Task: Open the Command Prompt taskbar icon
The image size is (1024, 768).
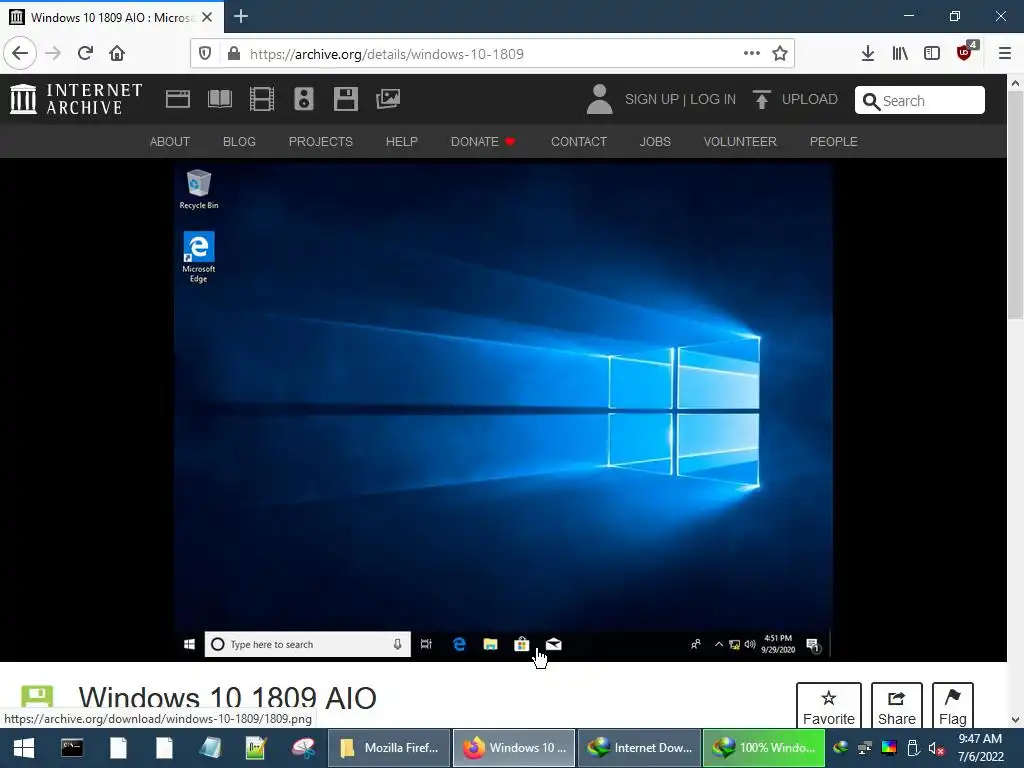Action: [72, 748]
